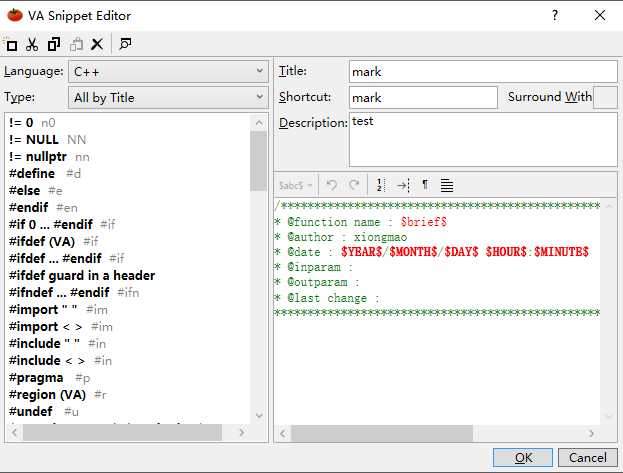Click snippet list scroll down arrow
Viewport: 623px width, 473px height.
(x=259, y=415)
